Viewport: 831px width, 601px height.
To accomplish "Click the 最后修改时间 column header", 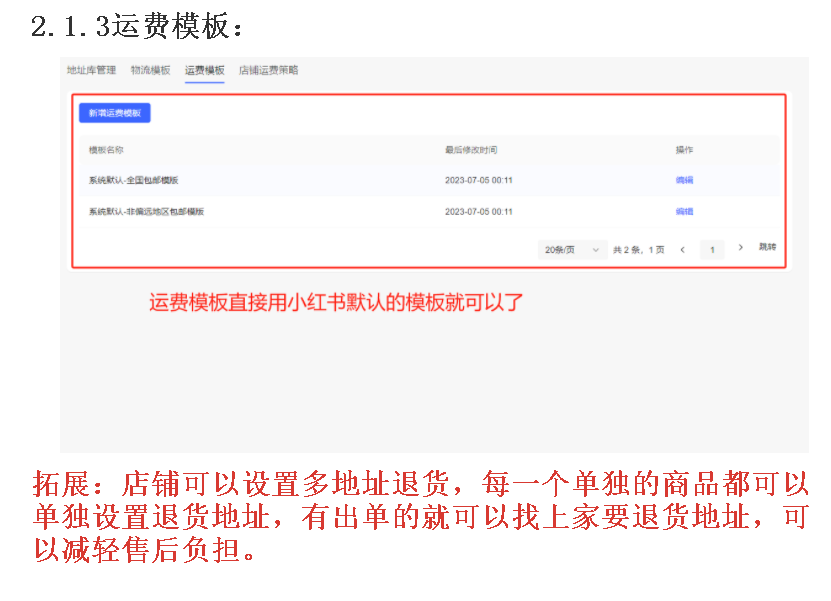I will pos(471,150).
